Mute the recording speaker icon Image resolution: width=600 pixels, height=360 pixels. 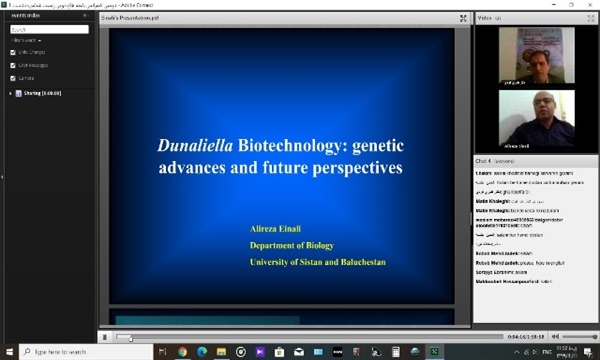point(555,337)
